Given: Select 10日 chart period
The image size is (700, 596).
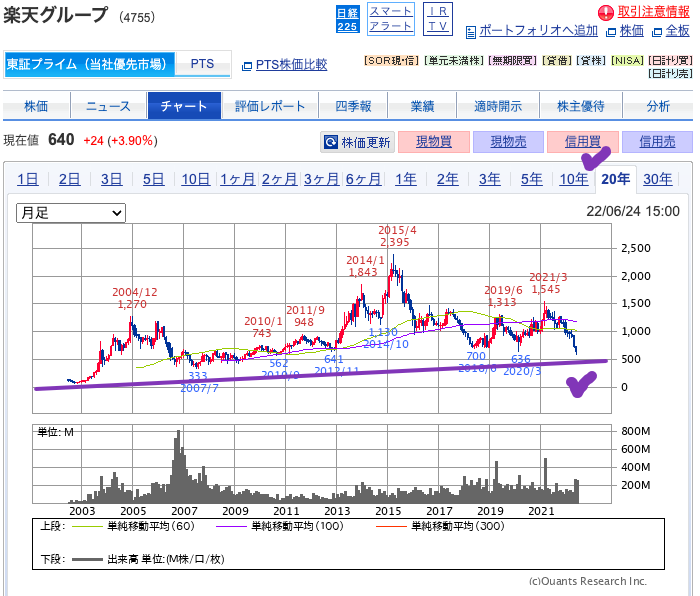Looking at the screenshot, I should 196,179.
